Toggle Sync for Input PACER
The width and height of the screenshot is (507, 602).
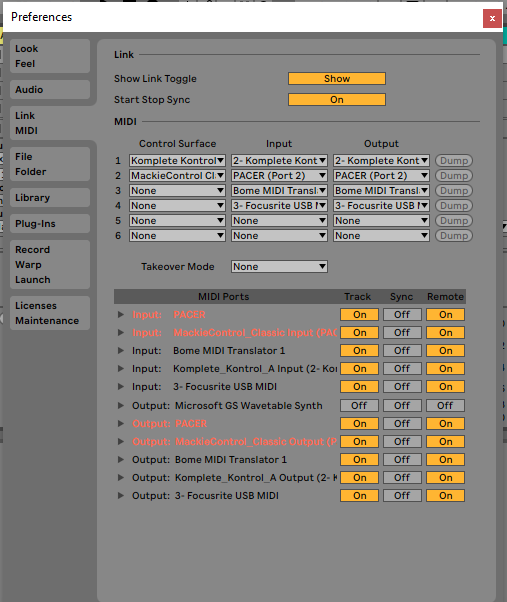tap(402, 314)
